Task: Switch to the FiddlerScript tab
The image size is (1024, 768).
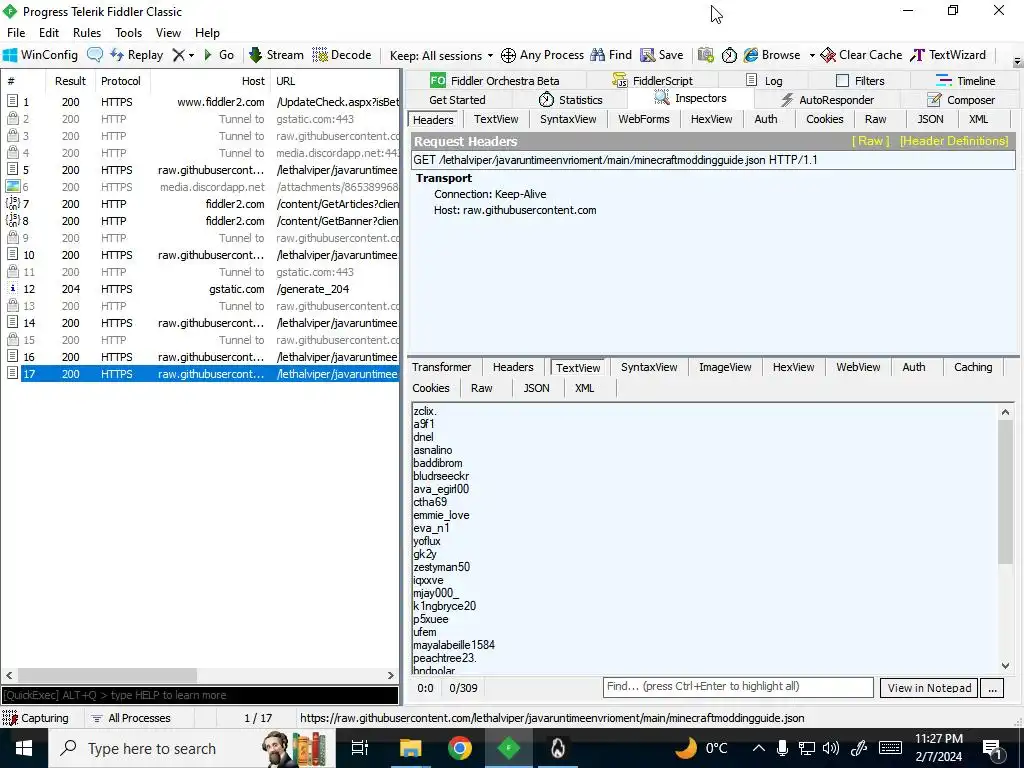Action: point(652,80)
